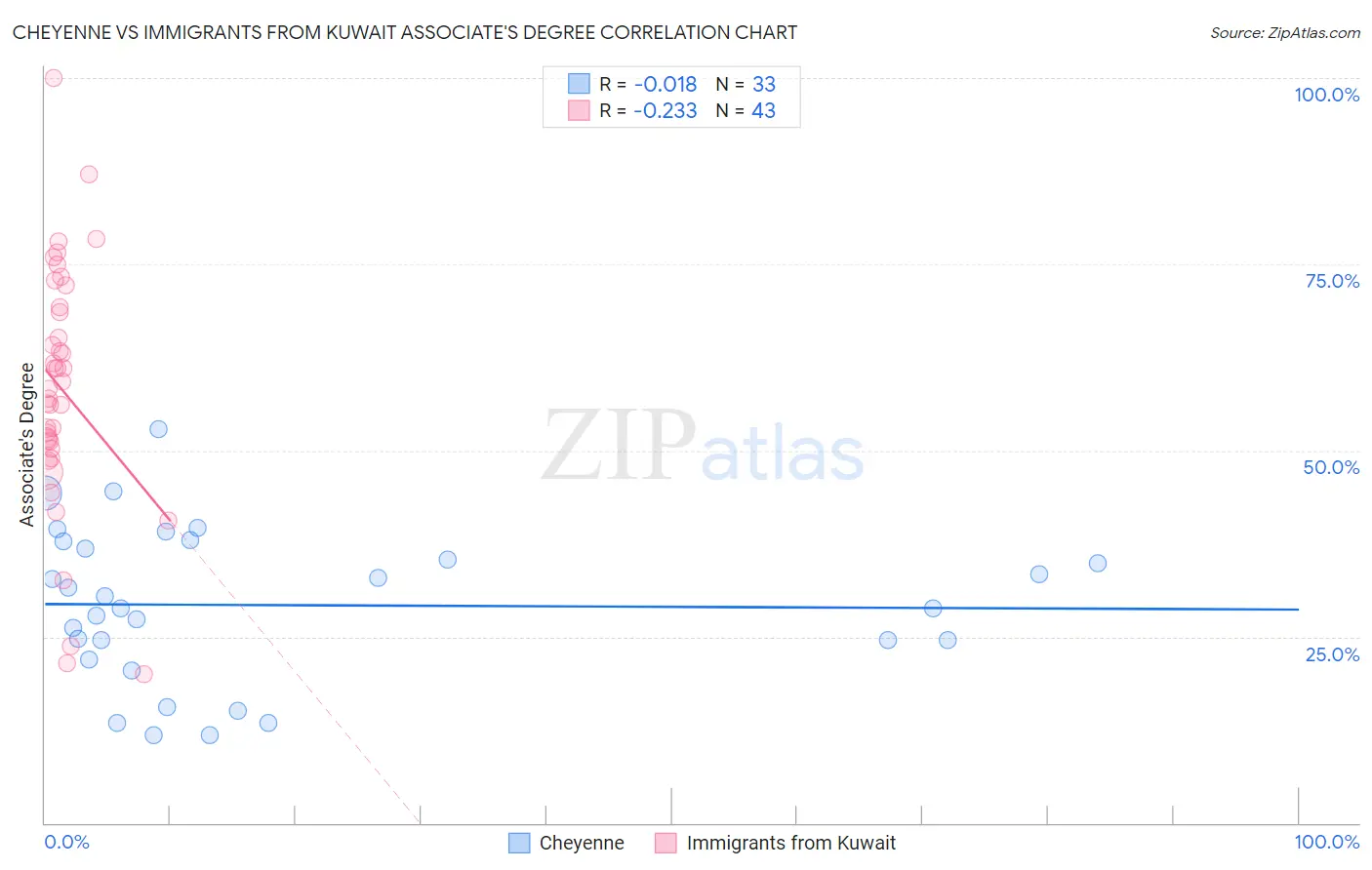The height and width of the screenshot is (870, 1372).
Task: Click the Associate's Degree y-axis label
Action: (27, 444)
